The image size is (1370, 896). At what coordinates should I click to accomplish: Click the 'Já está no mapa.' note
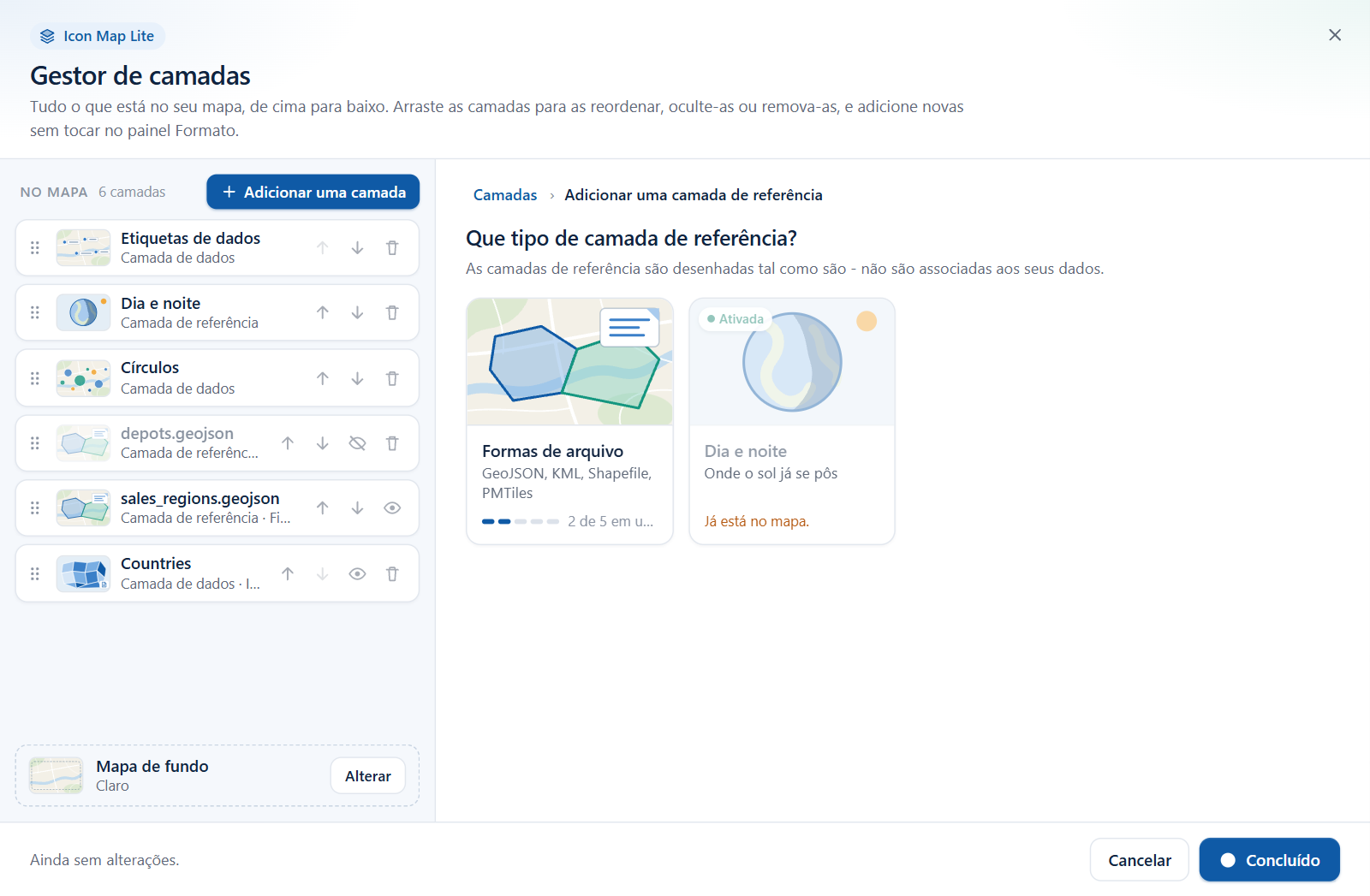click(x=757, y=521)
